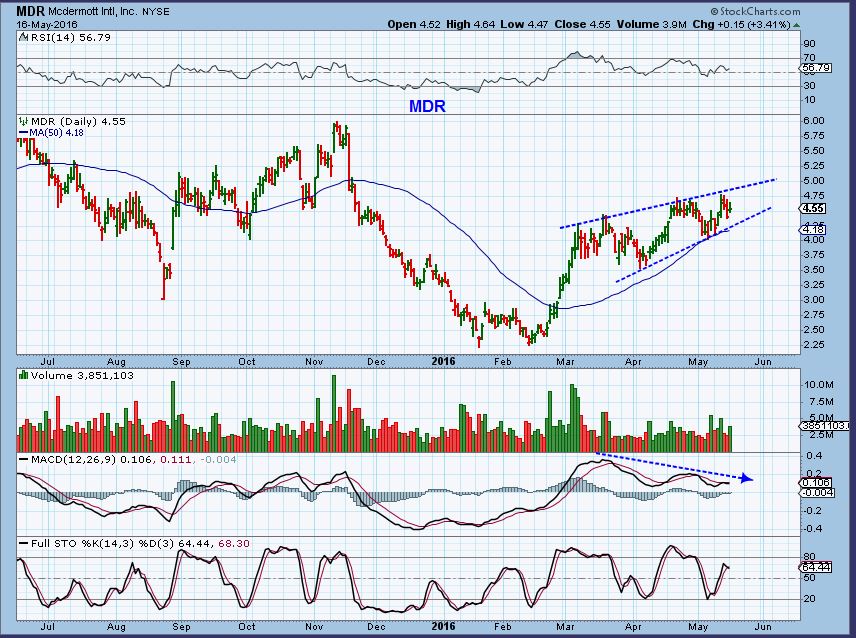This screenshot has width=856, height=638.
Task: Click the 6.00 price axis label
Action: tap(813, 121)
